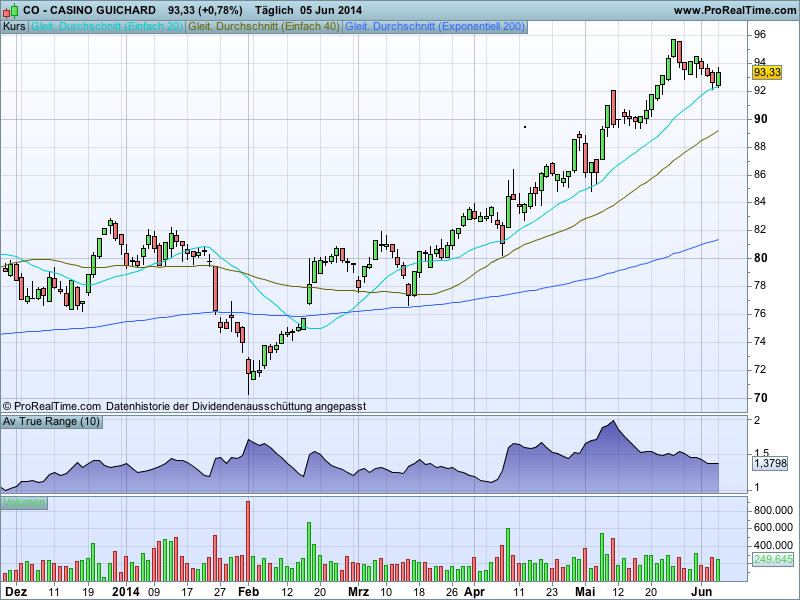Click the ATR axis value 2
800x600 pixels.
[x=757, y=420]
